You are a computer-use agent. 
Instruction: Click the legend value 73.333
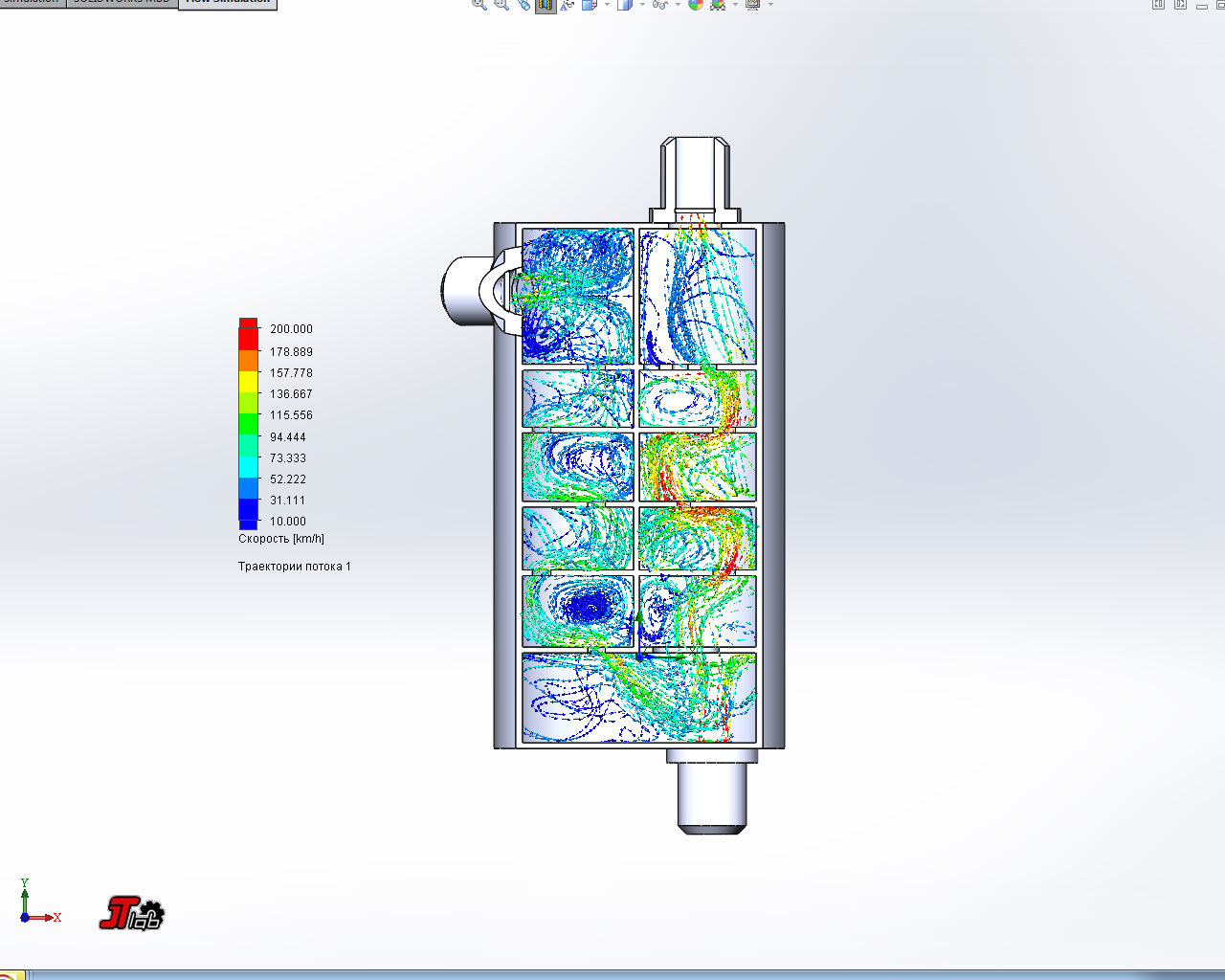(x=288, y=458)
